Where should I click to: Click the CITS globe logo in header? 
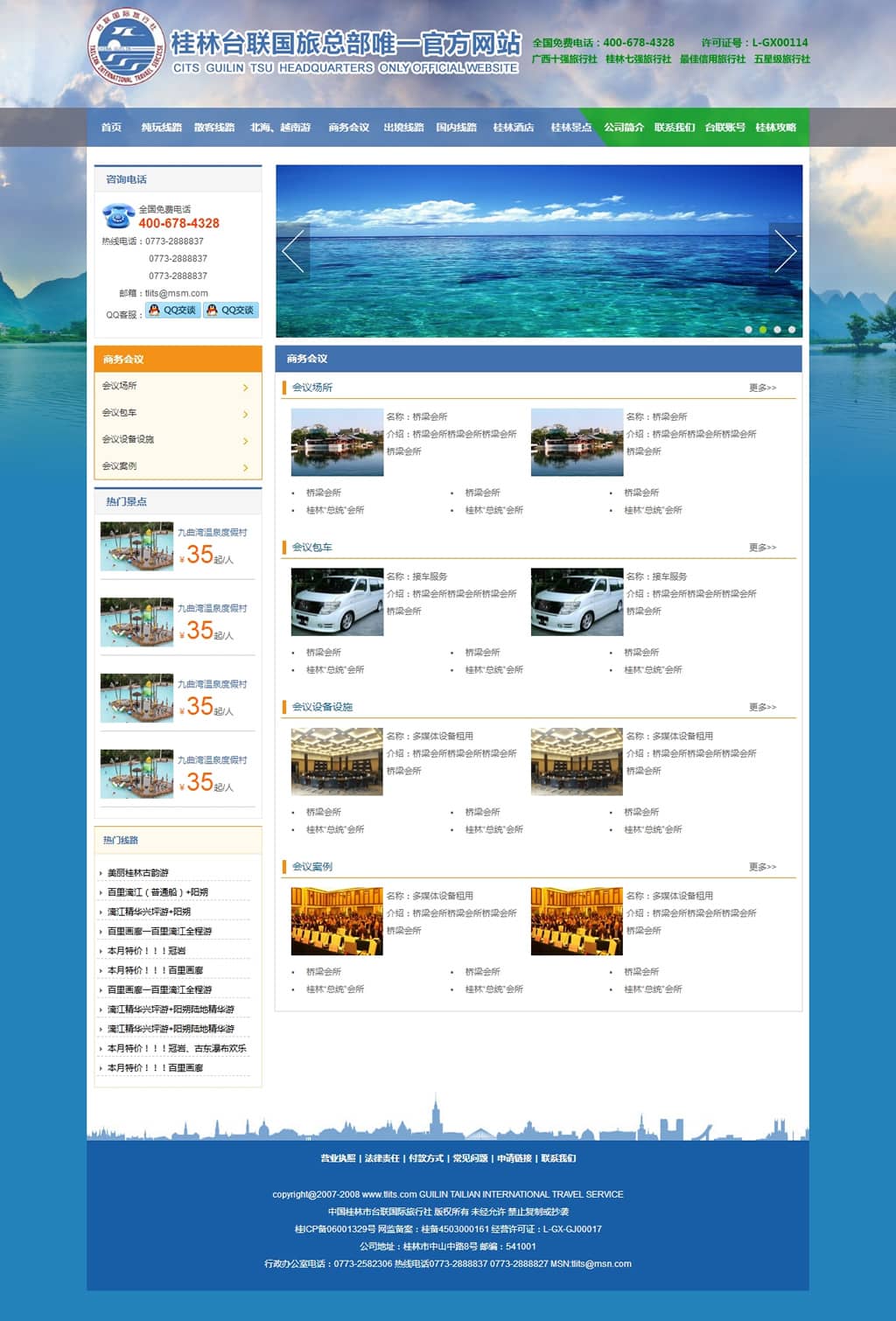(x=126, y=47)
